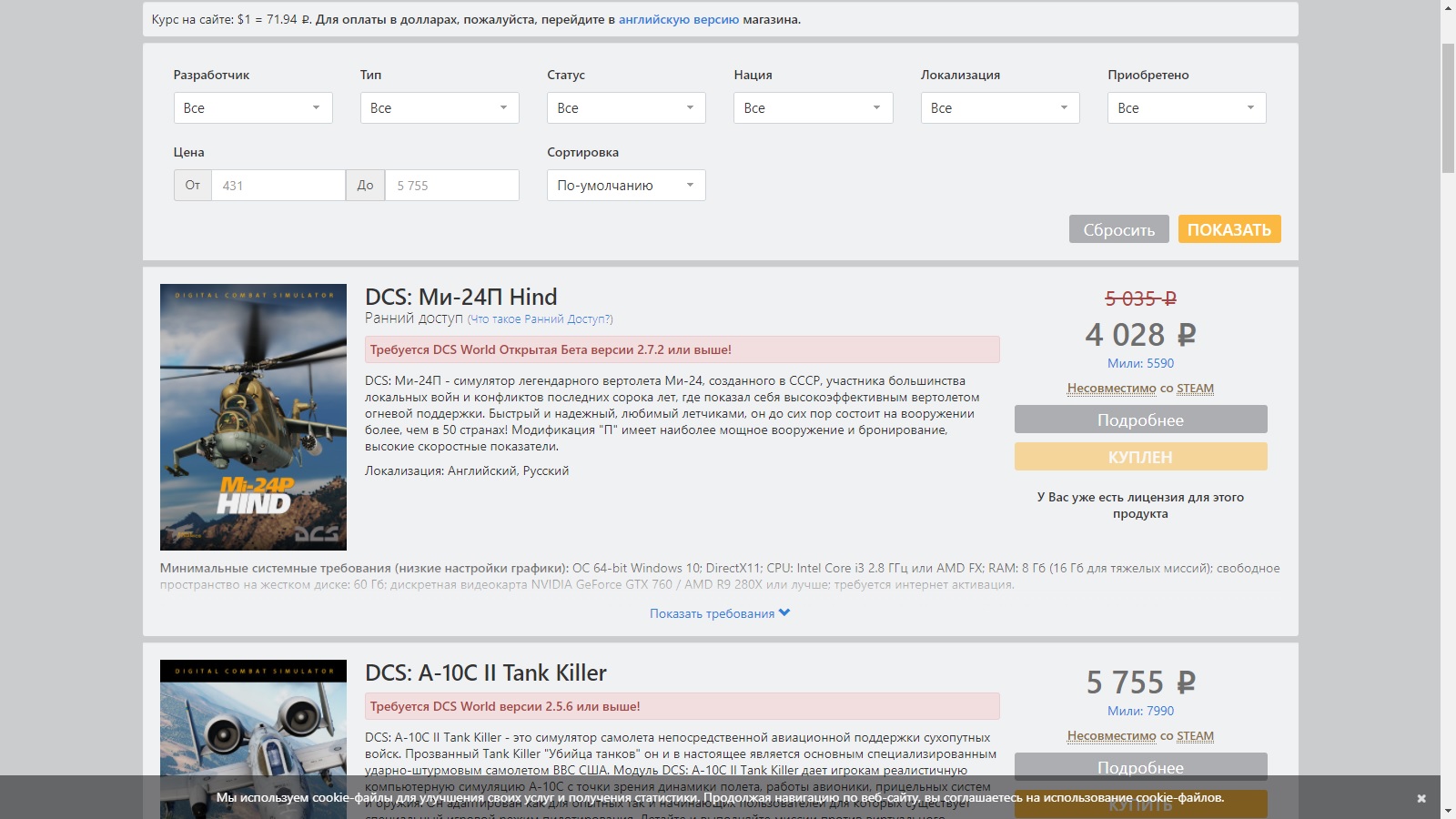Expand the Статус dropdown

coord(626,107)
